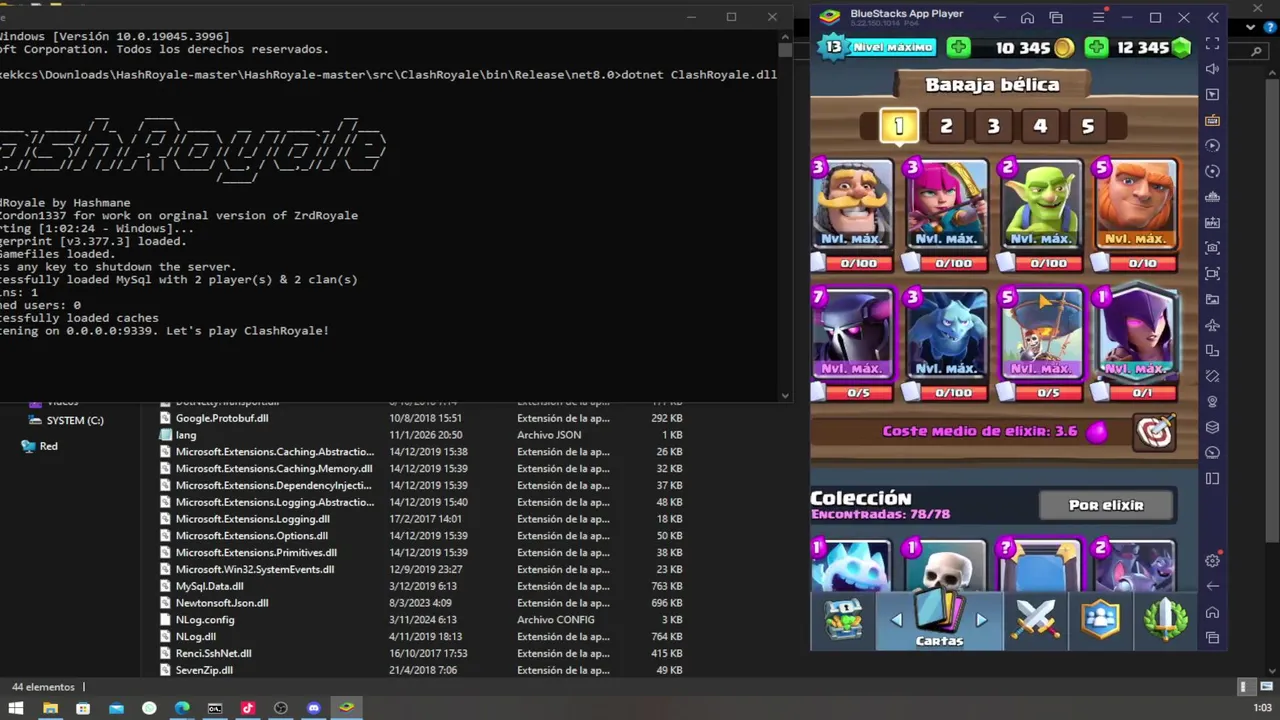This screenshot has width=1280, height=720.
Task: Select the lang JSON file
Action: click(186, 435)
